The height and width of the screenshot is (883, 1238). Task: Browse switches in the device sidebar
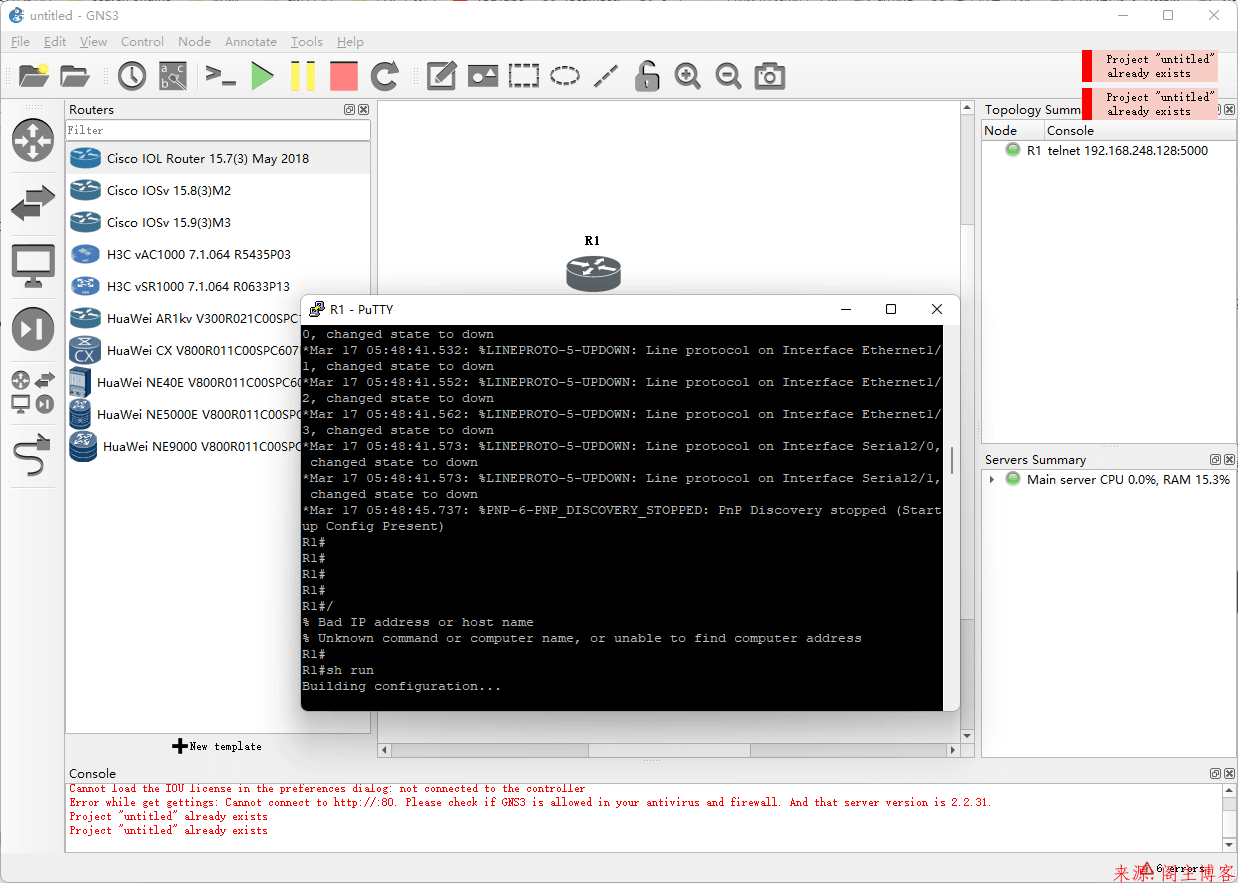[x=33, y=203]
